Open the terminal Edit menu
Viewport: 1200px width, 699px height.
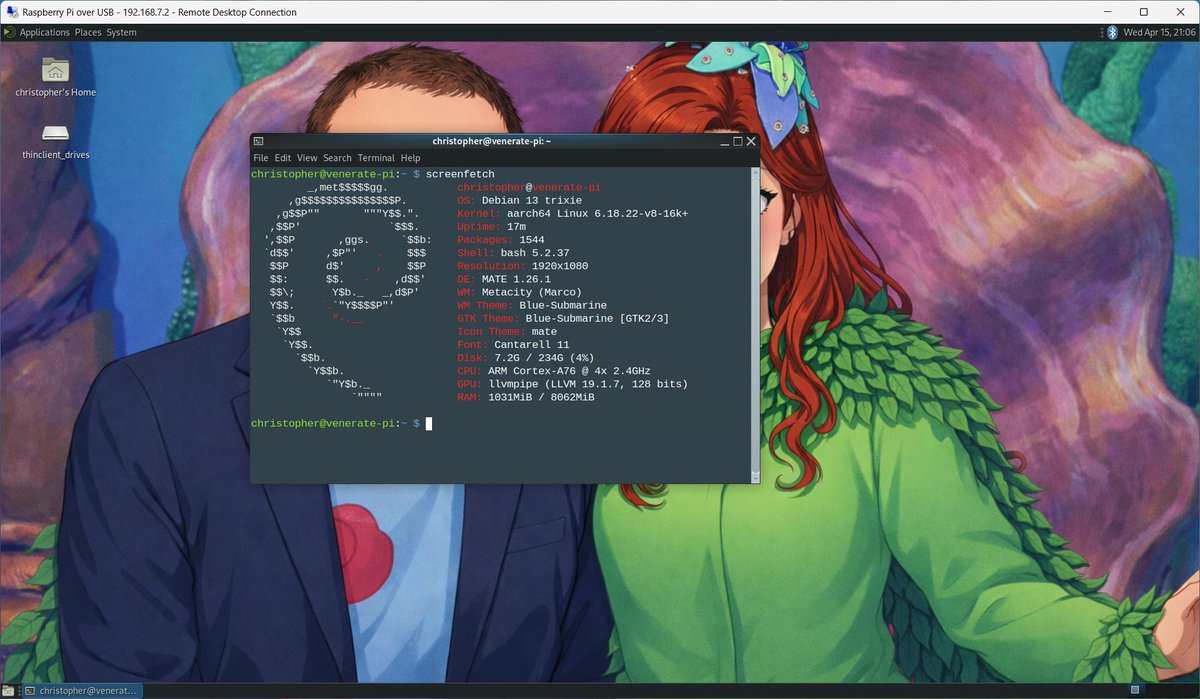tap(283, 158)
